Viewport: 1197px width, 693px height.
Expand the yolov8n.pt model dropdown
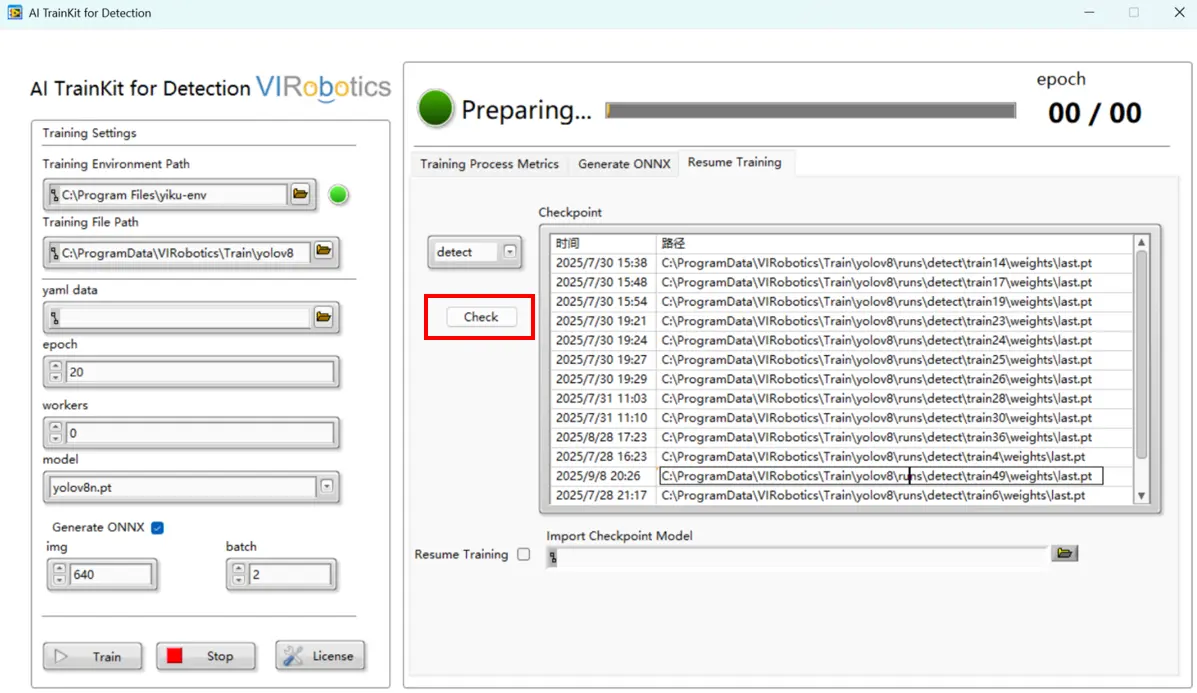326,487
